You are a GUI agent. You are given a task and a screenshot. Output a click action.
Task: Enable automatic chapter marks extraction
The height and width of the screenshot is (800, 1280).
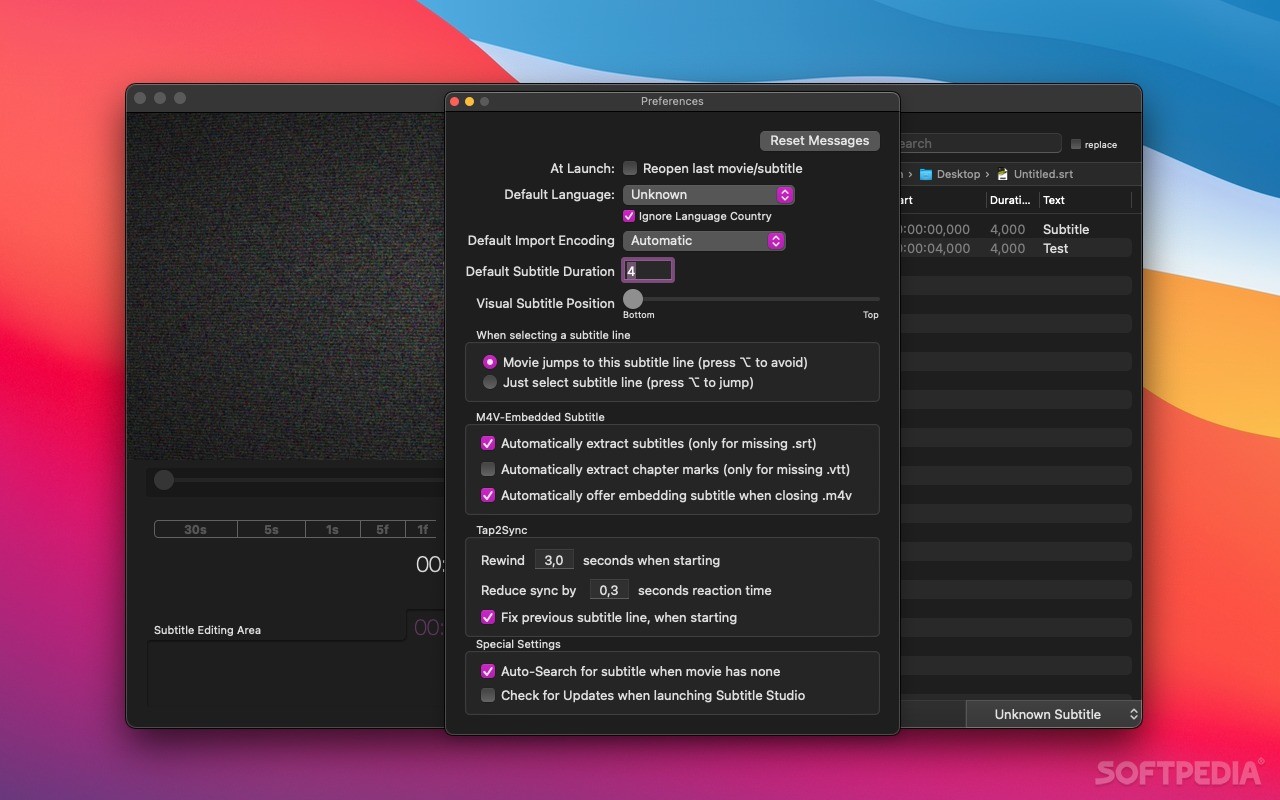pyautogui.click(x=488, y=469)
